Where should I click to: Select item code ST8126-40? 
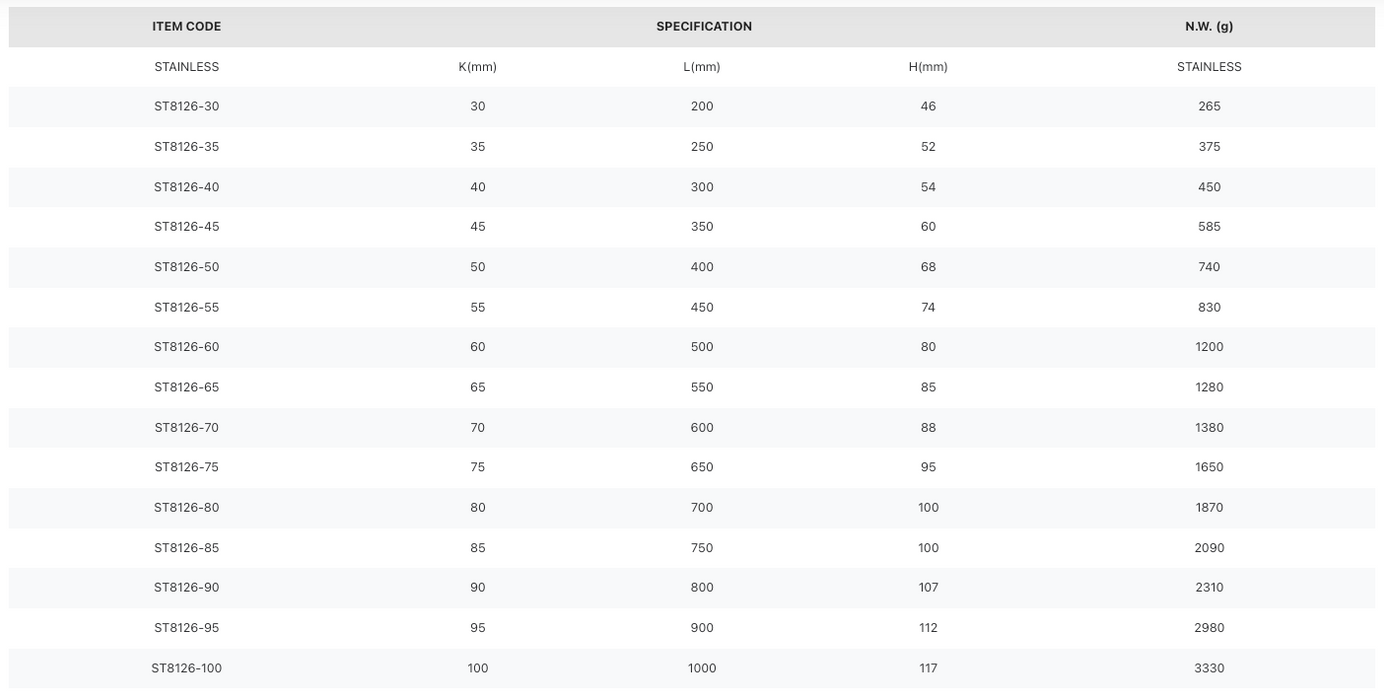click(x=187, y=187)
